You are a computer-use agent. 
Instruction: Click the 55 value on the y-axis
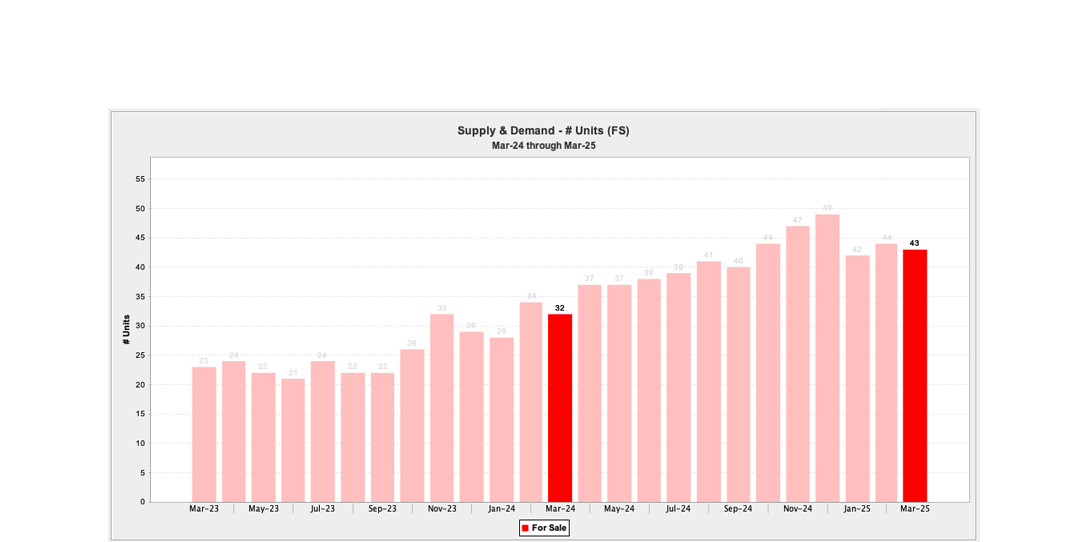[x=140, y=179]
